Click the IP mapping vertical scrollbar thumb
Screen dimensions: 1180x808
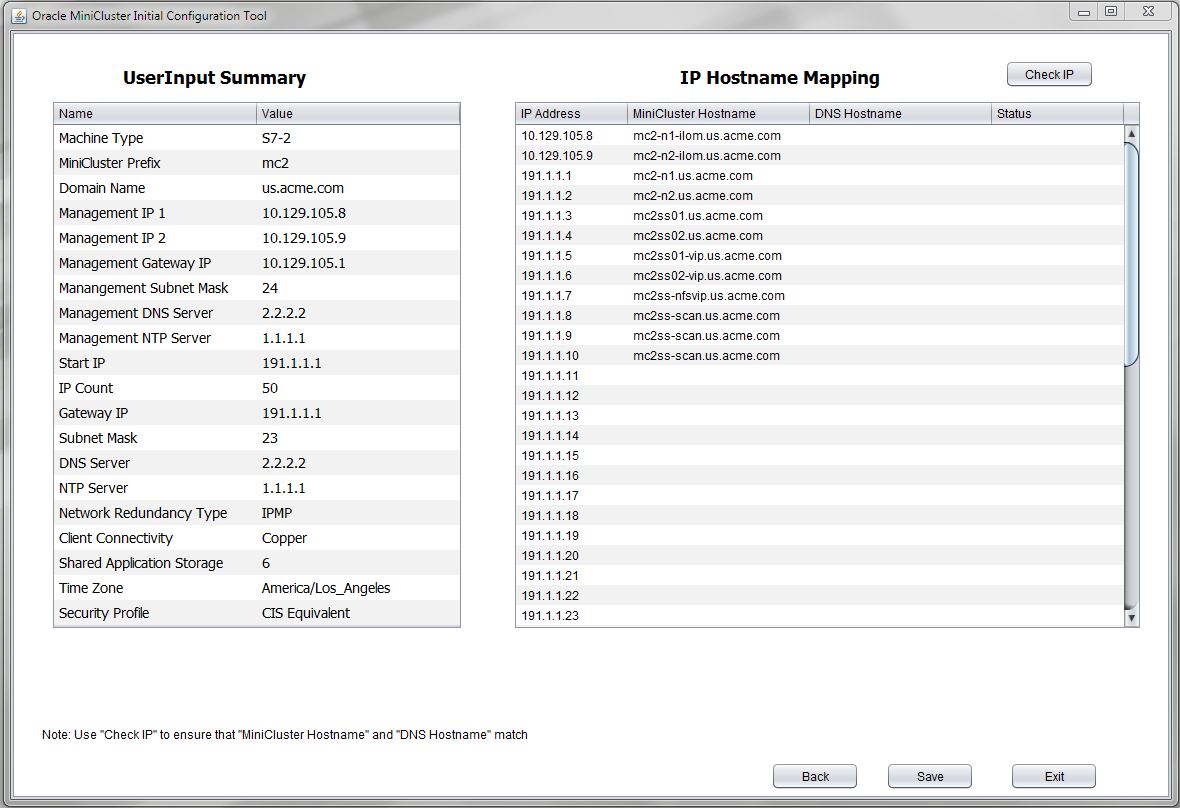(1131, 254)
